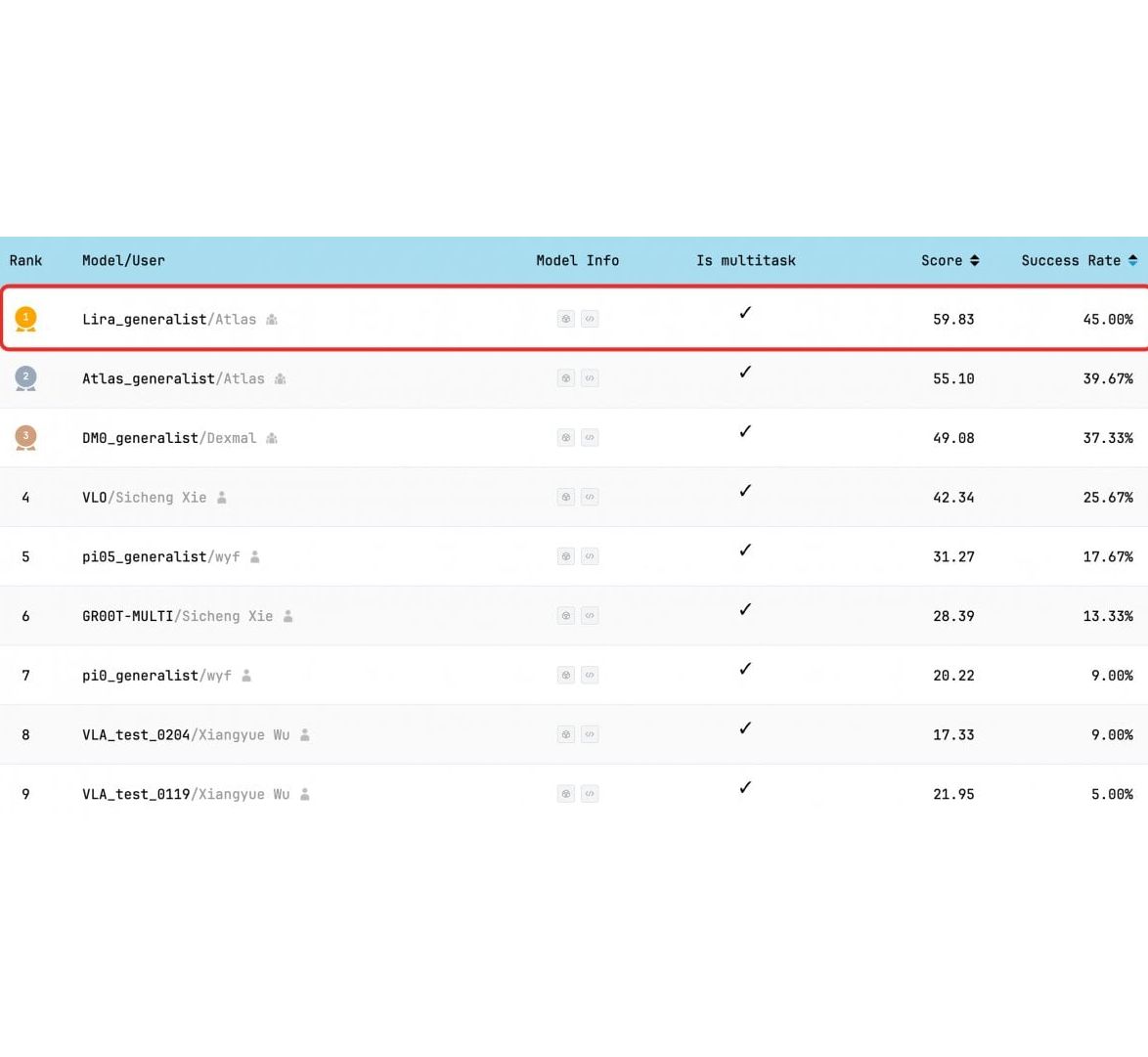Open the round model icon in the VLO row
This screenshot has height=1057, width=1148.
(566, 497)
